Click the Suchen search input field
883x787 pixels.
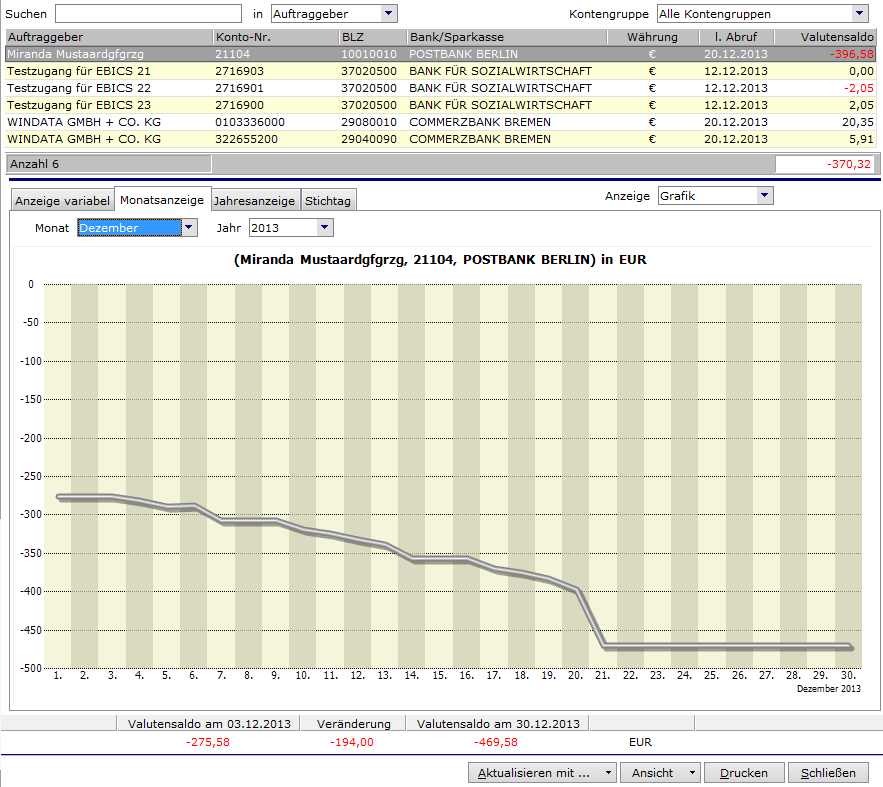click(148, 14)
